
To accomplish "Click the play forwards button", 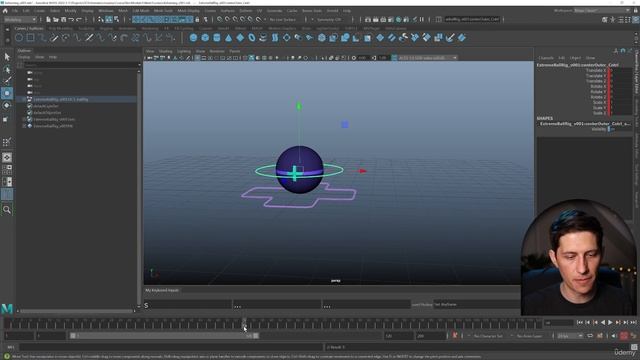I will (x=610, y=322).
